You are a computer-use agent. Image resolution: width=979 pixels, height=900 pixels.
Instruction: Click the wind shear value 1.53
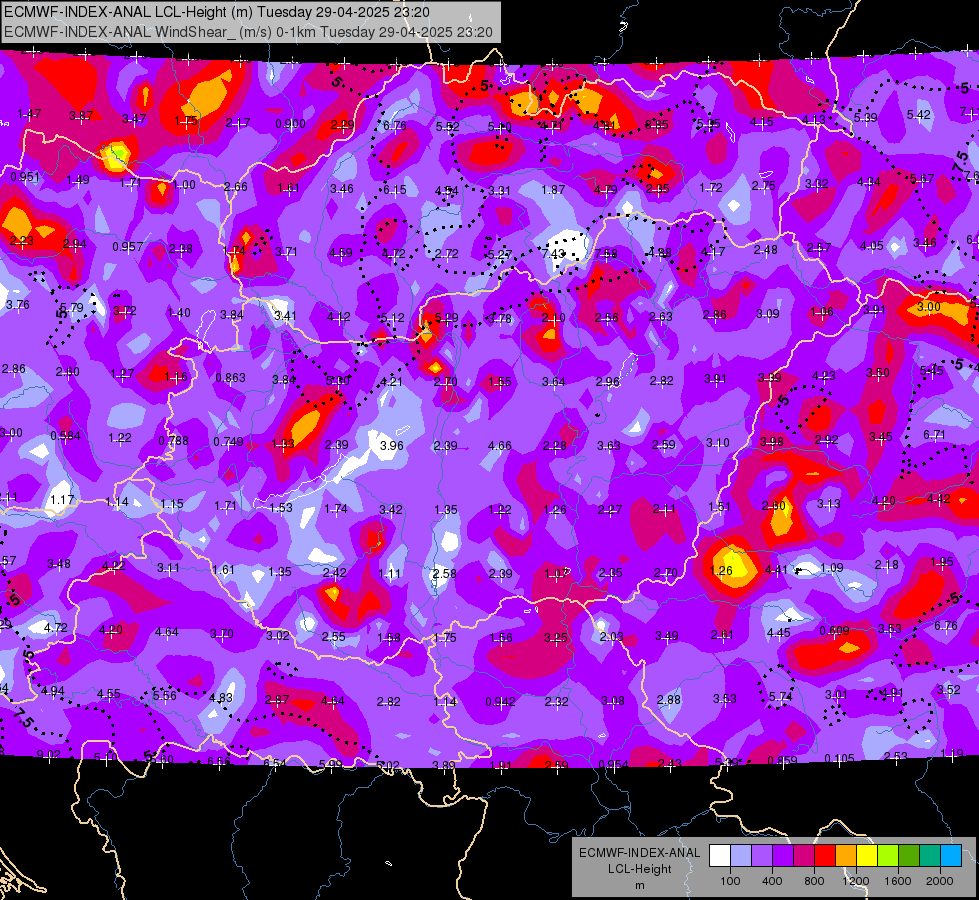(281, 507)
